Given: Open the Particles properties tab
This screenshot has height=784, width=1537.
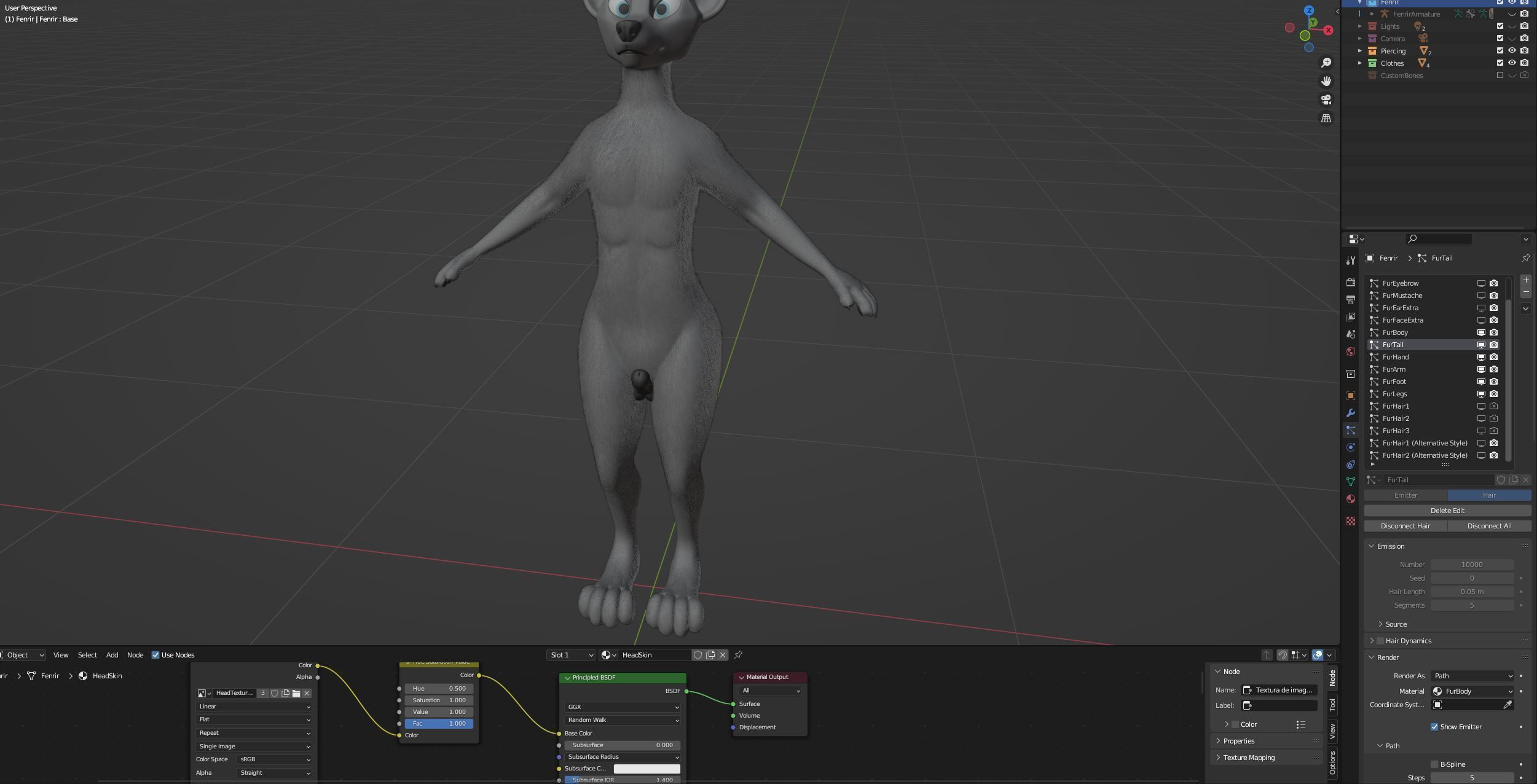Looking at the screenshot, I should click(1350, 430).
